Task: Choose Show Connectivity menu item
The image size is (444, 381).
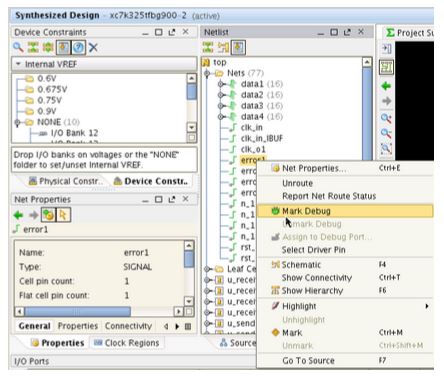Action: [x=345, y=278]
